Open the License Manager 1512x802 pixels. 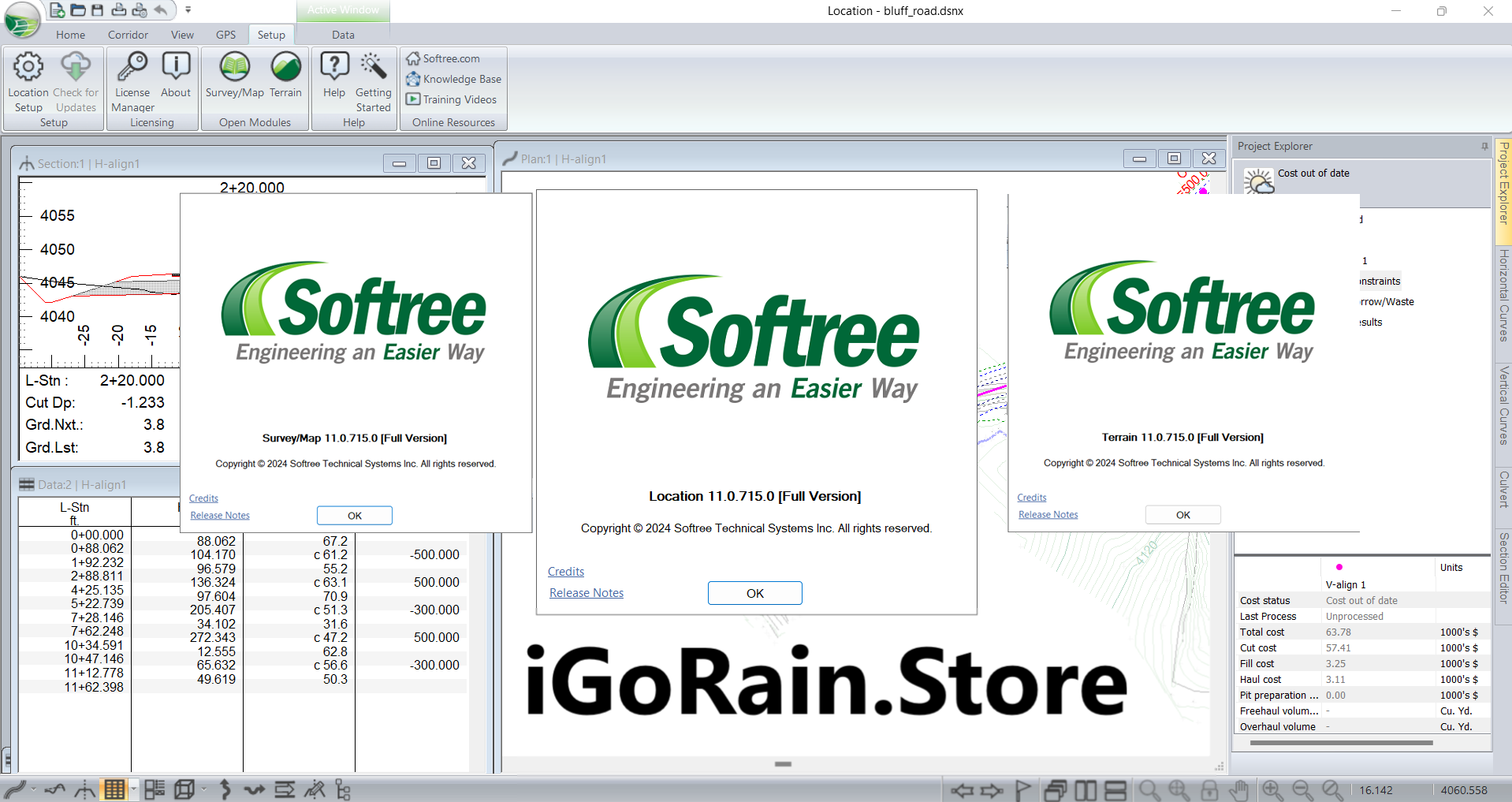[132, 81]
